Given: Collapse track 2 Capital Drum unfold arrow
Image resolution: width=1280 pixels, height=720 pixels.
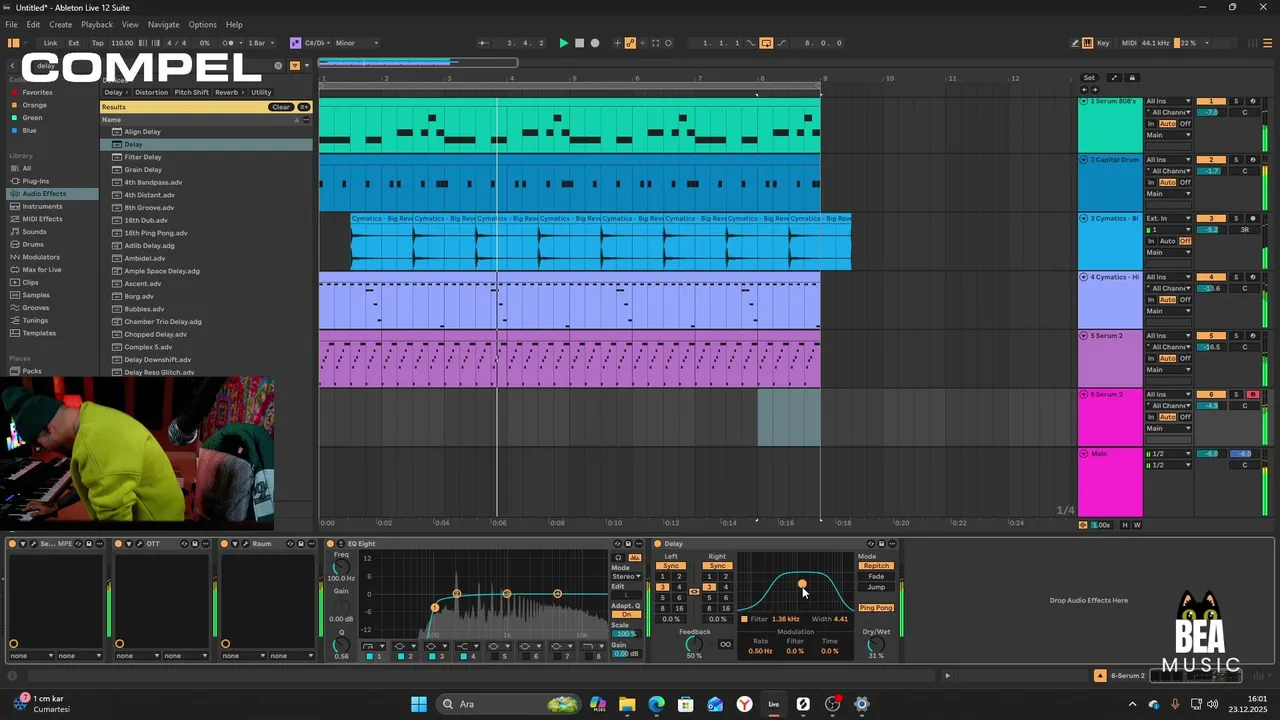Looking at the screenshot, I should point(1084,160).
